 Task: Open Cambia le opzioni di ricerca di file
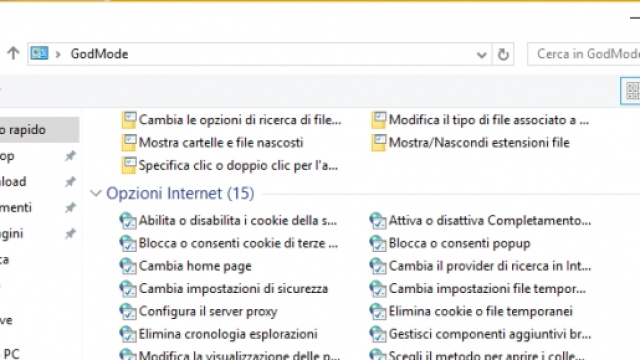[240, 120]
